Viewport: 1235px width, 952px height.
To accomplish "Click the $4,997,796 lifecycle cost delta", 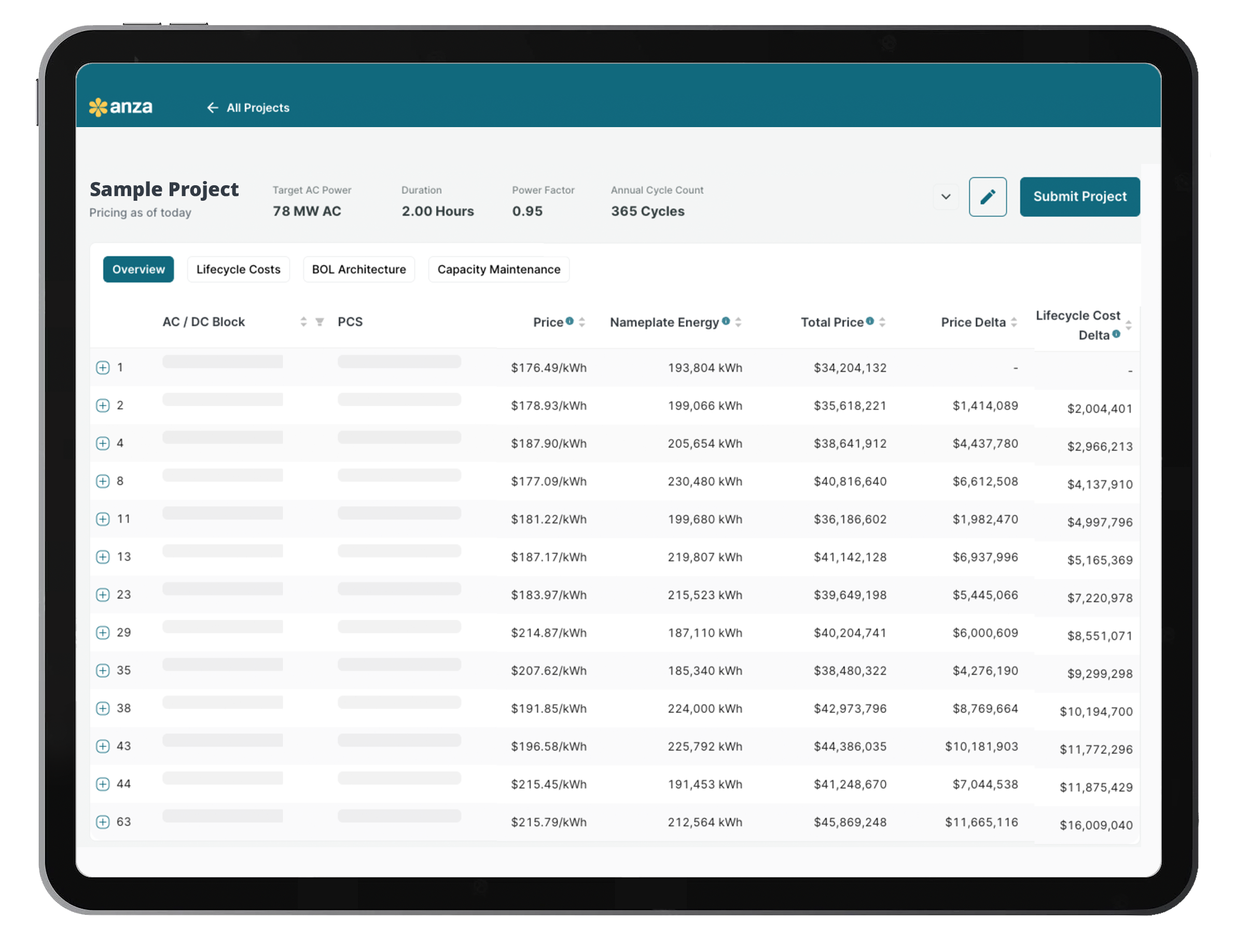I will point(1100,522).
